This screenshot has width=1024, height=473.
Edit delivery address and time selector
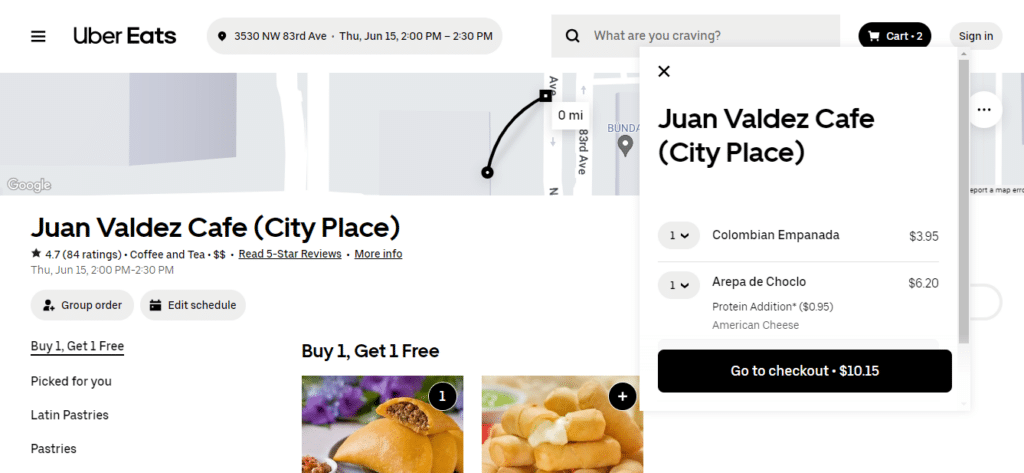pyautogui.click(x=355, y=36)
